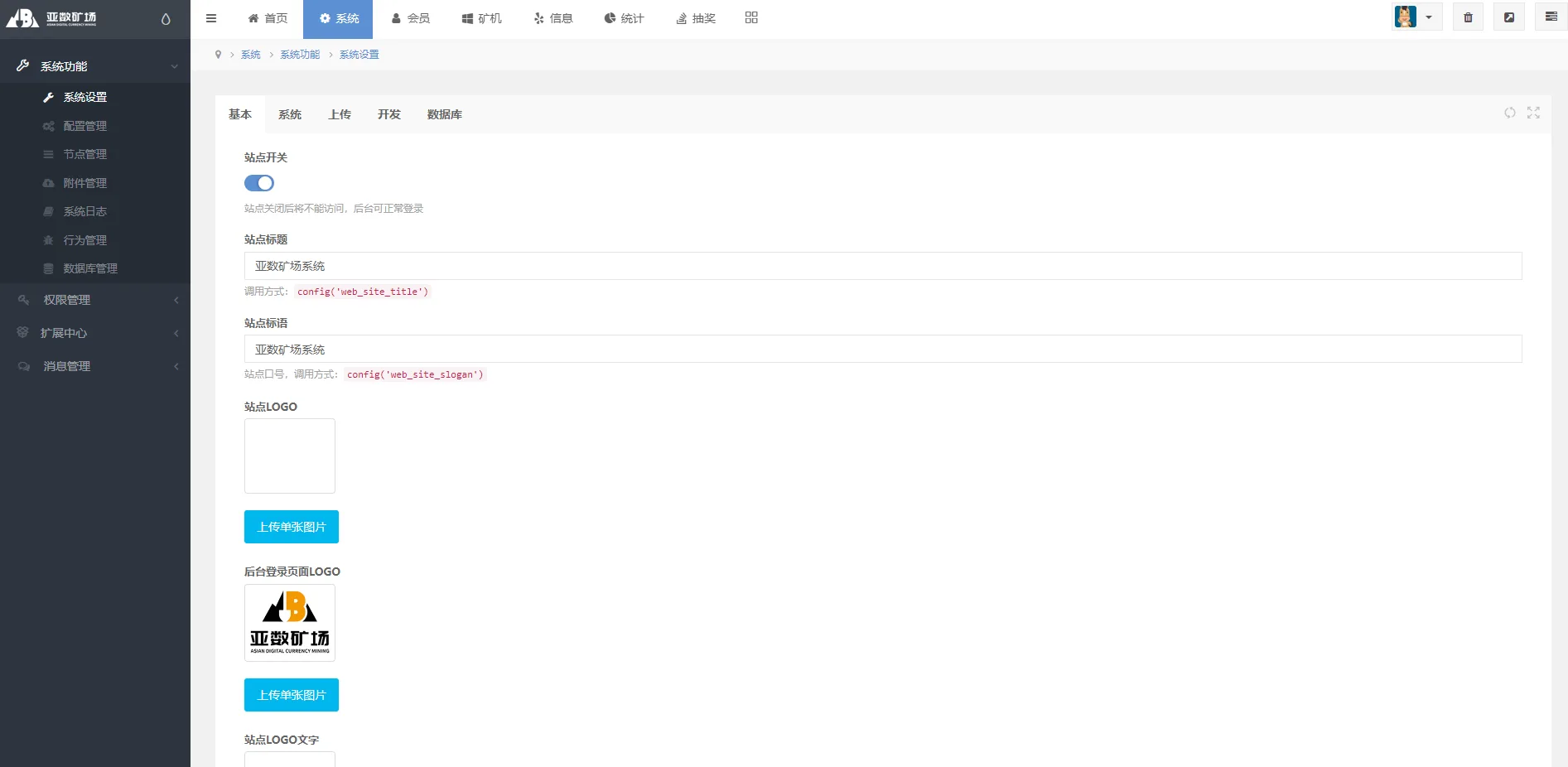
Task: Click the fullscreen expand icon in panel
Action: click(1533, 113)
